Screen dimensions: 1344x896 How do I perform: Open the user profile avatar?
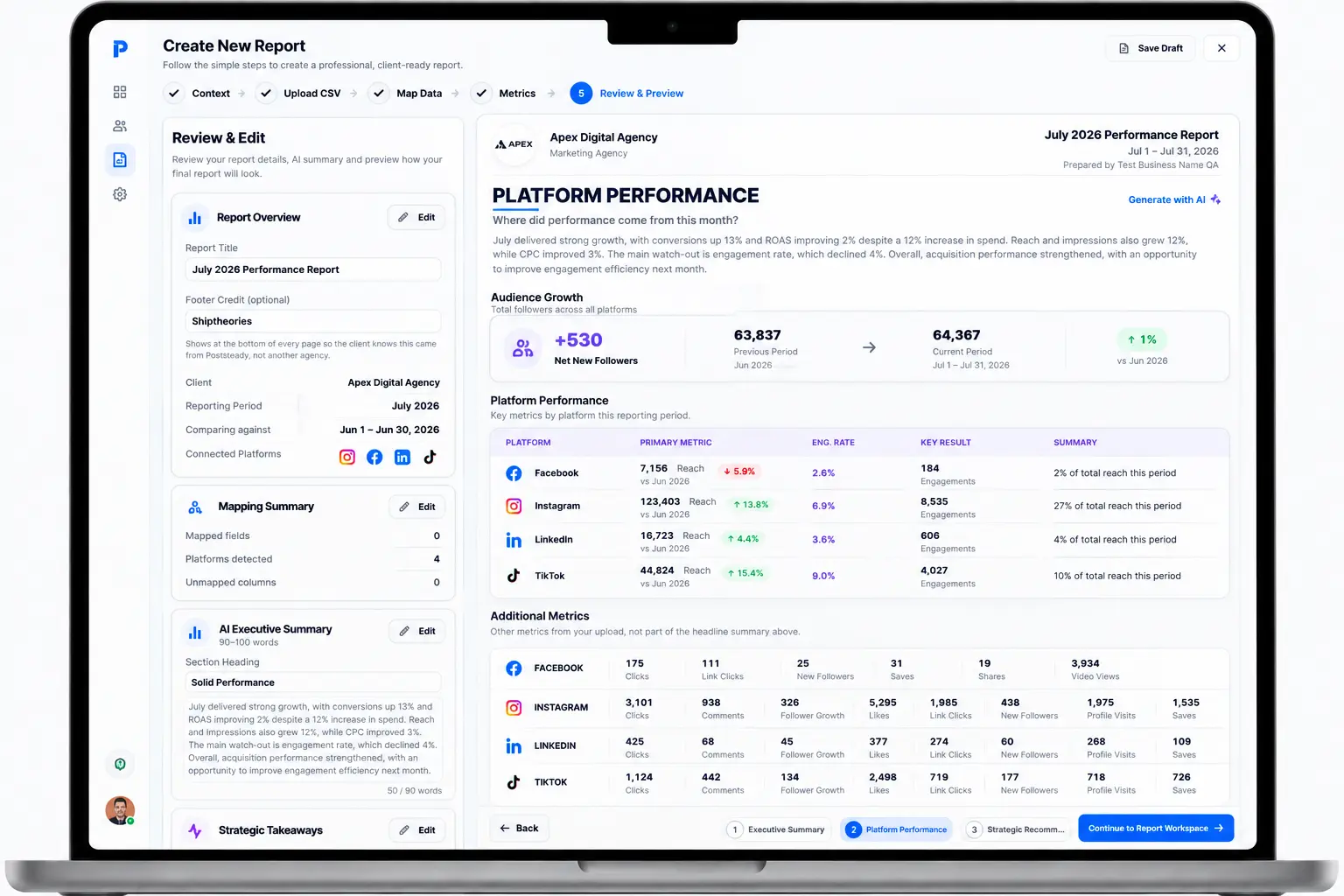[x=120, y=810]
